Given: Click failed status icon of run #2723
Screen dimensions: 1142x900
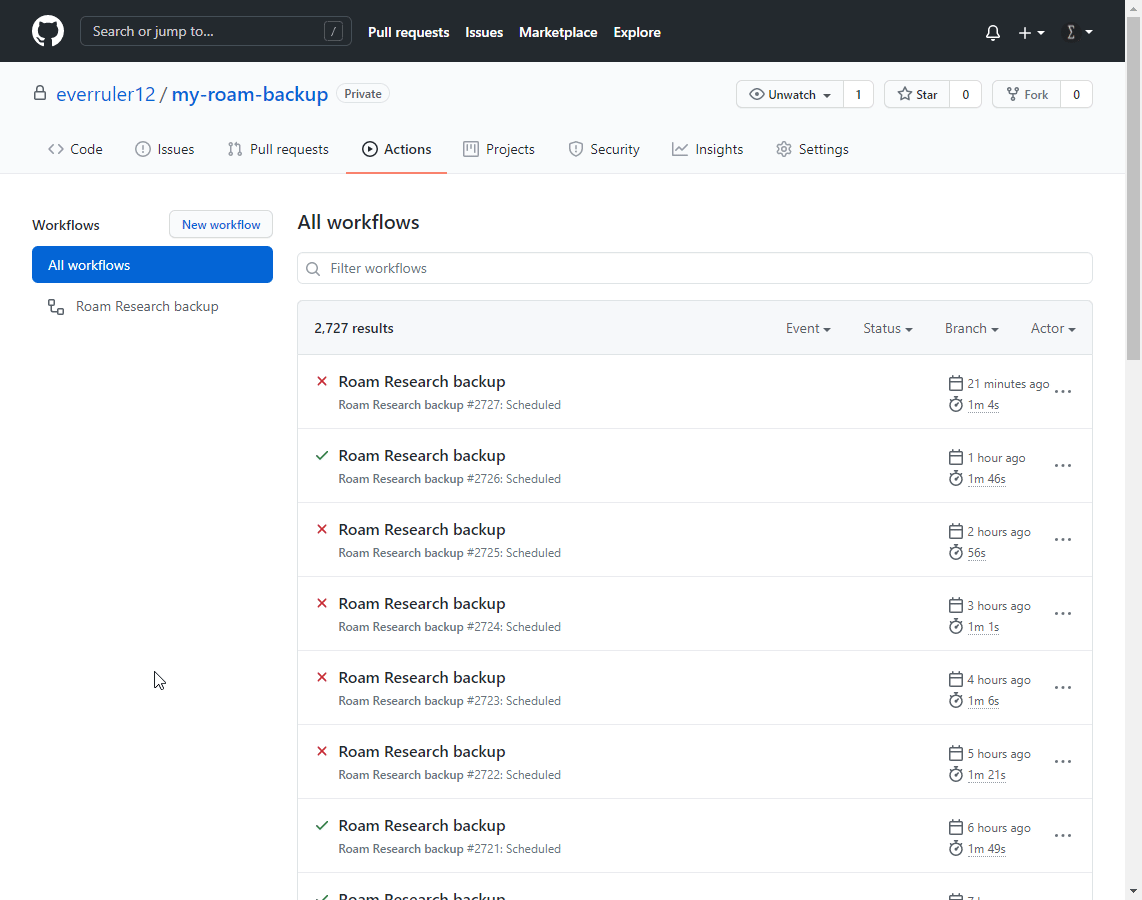Looking at the screenshot, I should point(322,677).
